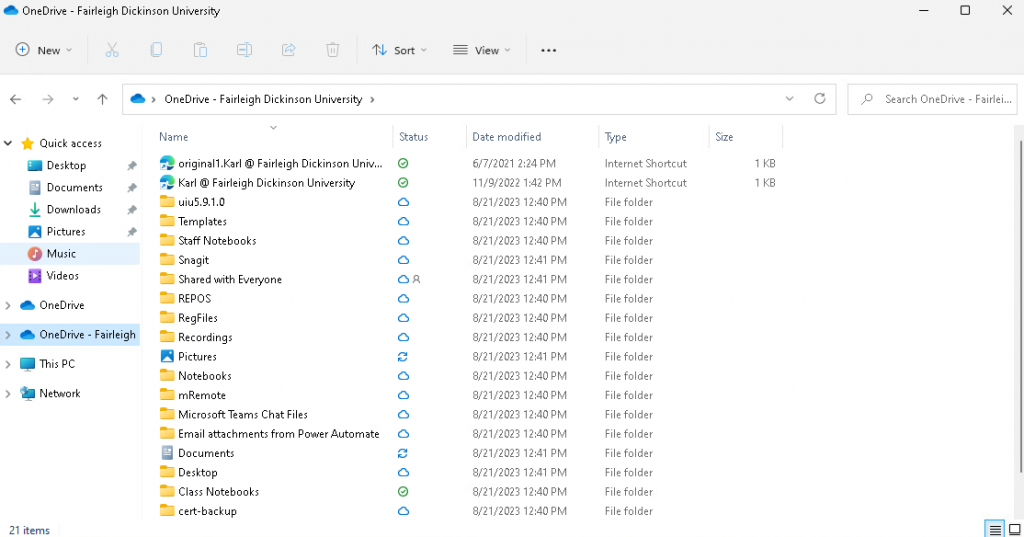Screen dimensions: 1024x537
Task: Click the Rename icon in toolbar
Action: (244, 50)
